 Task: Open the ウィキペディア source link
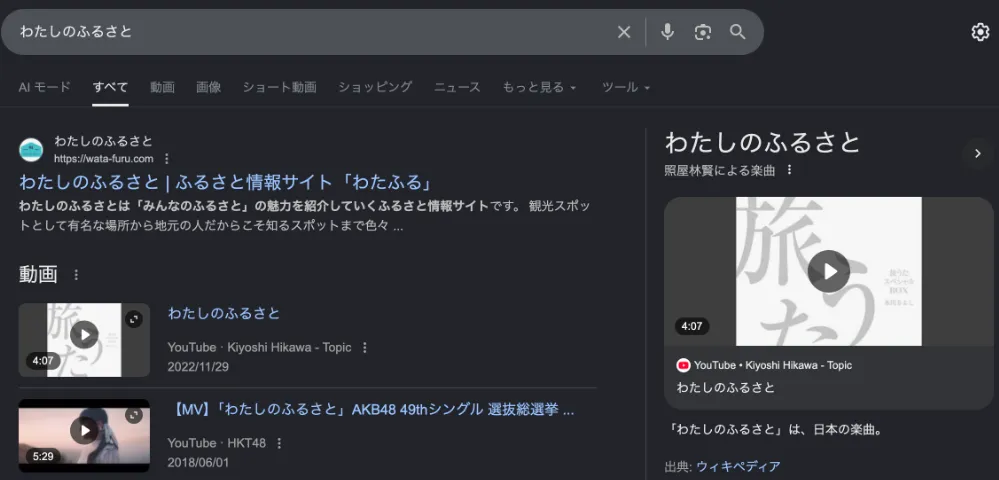[x=738, y=467]
